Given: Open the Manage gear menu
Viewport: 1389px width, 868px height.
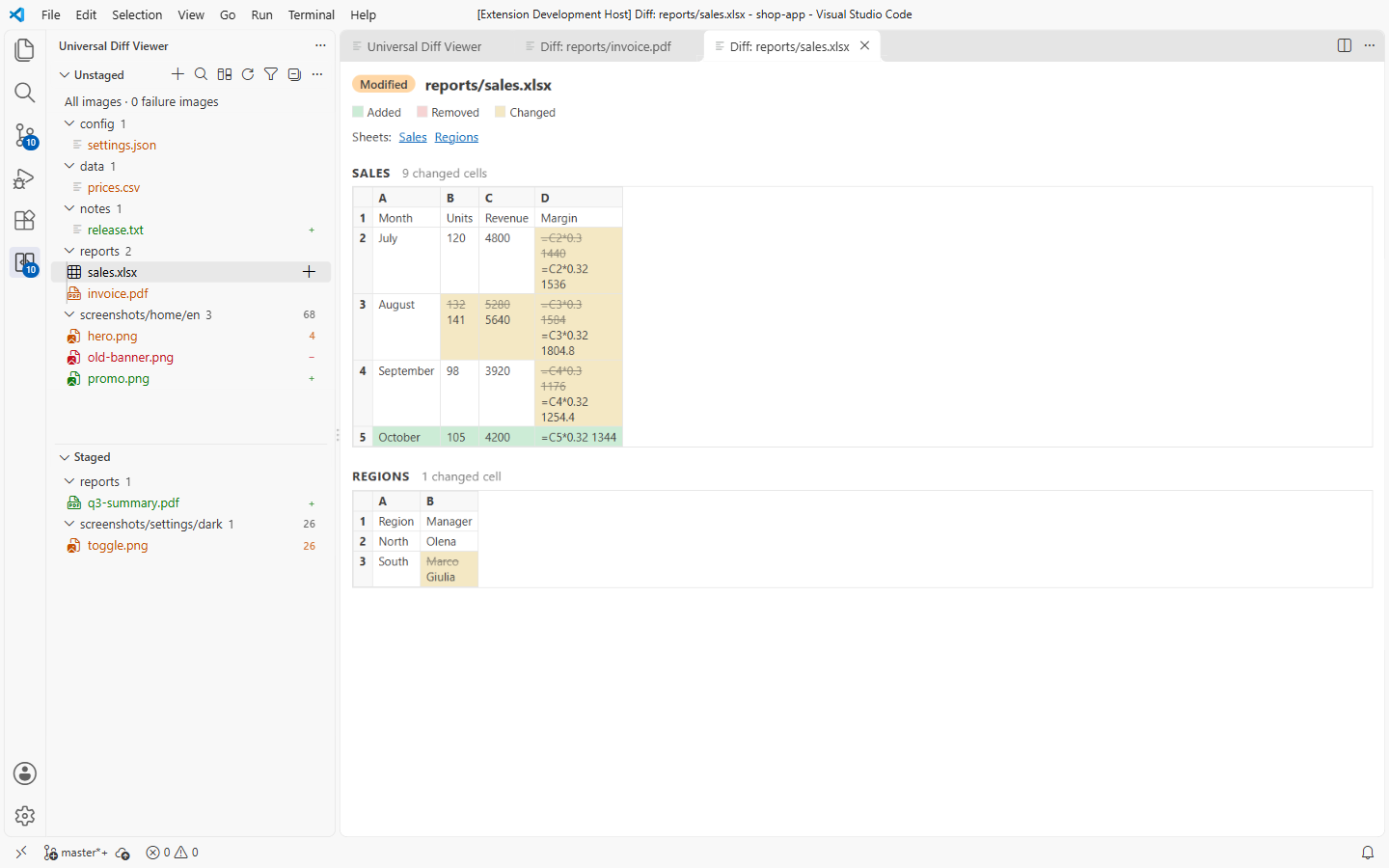Looking at the screenshot, I should coord(25,816).
